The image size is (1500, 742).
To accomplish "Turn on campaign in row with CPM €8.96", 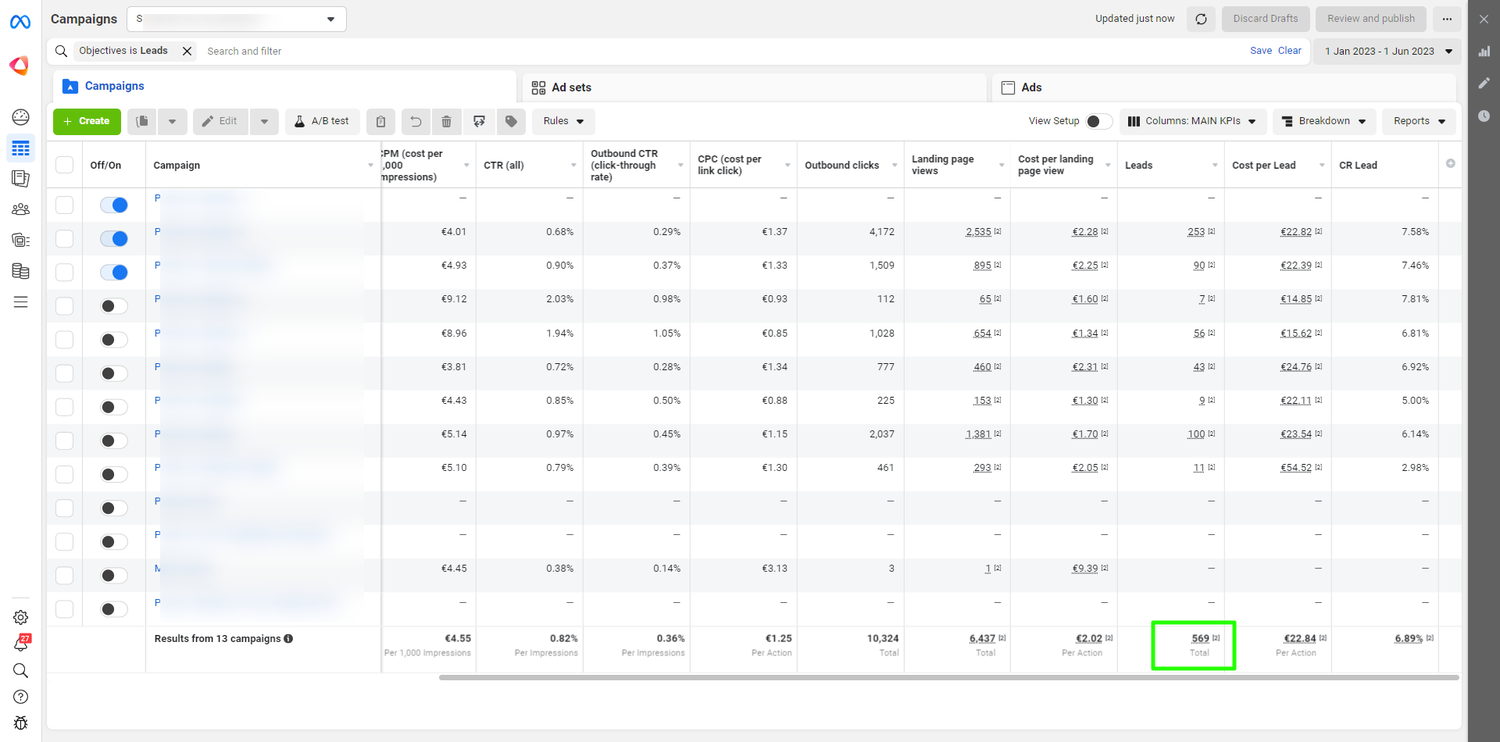I will [x=114, y=340].
